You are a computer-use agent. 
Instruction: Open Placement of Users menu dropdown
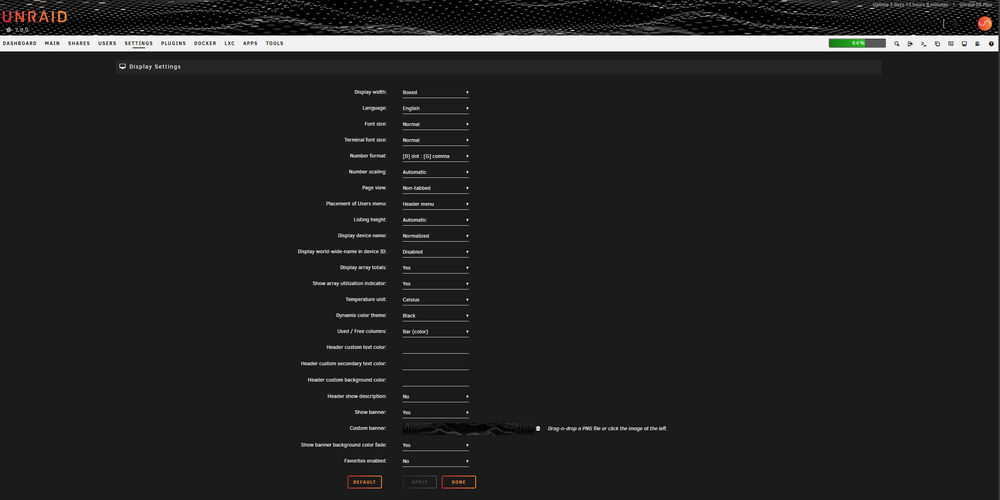(x=436, y=204)
